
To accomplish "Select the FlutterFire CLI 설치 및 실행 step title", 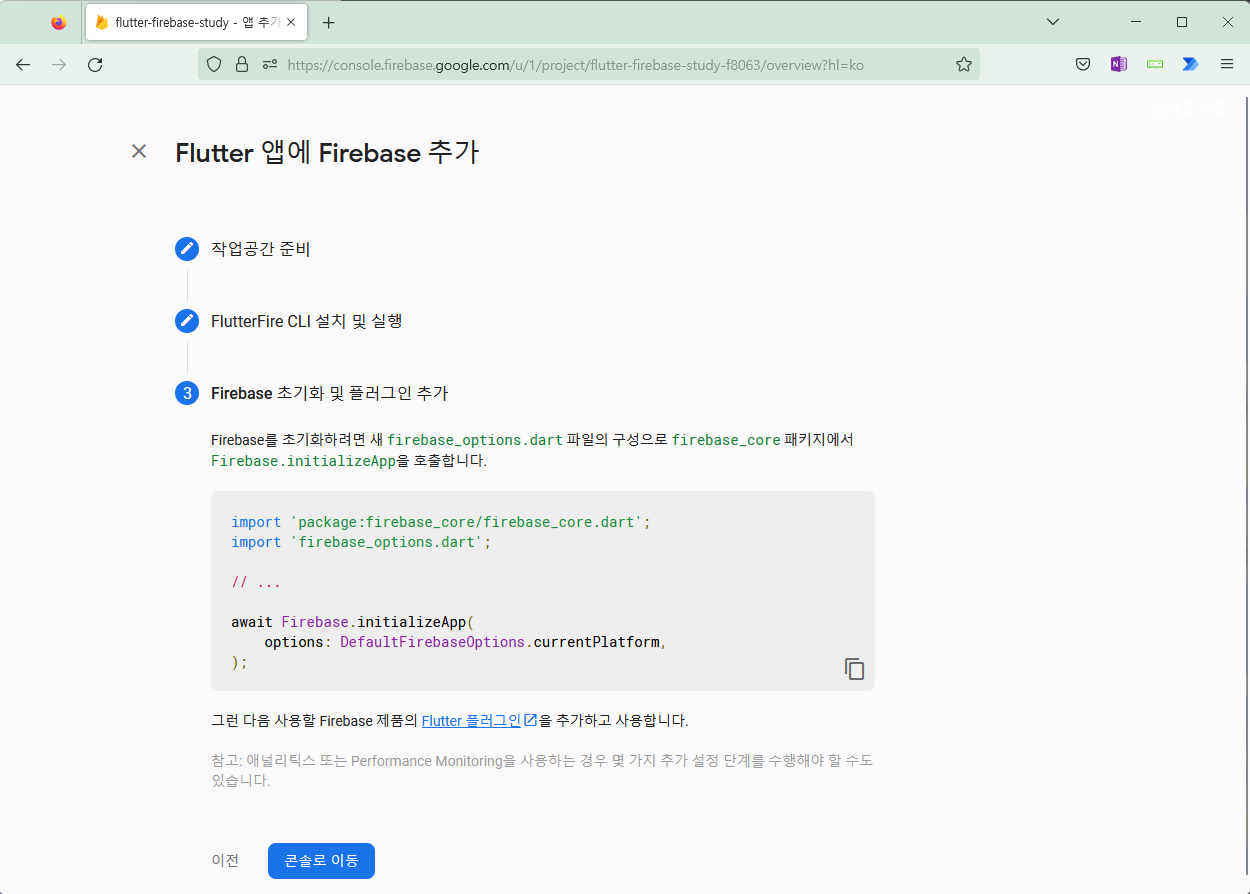I will [307, 321].
